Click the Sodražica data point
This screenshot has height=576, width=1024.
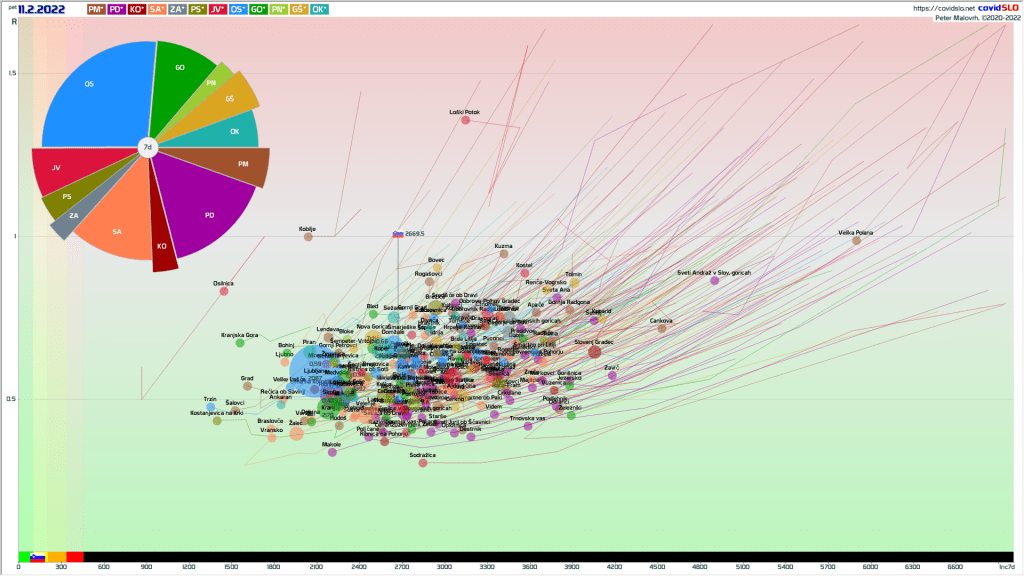tap(423, 462)
